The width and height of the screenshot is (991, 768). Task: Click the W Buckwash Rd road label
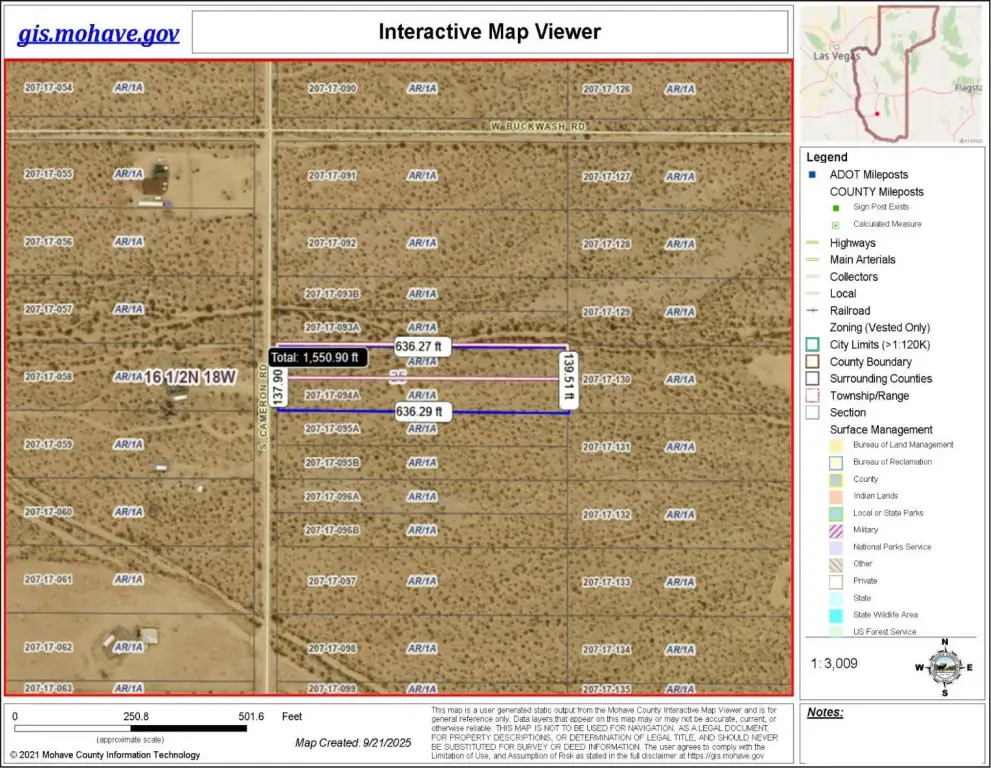[537, 127]
